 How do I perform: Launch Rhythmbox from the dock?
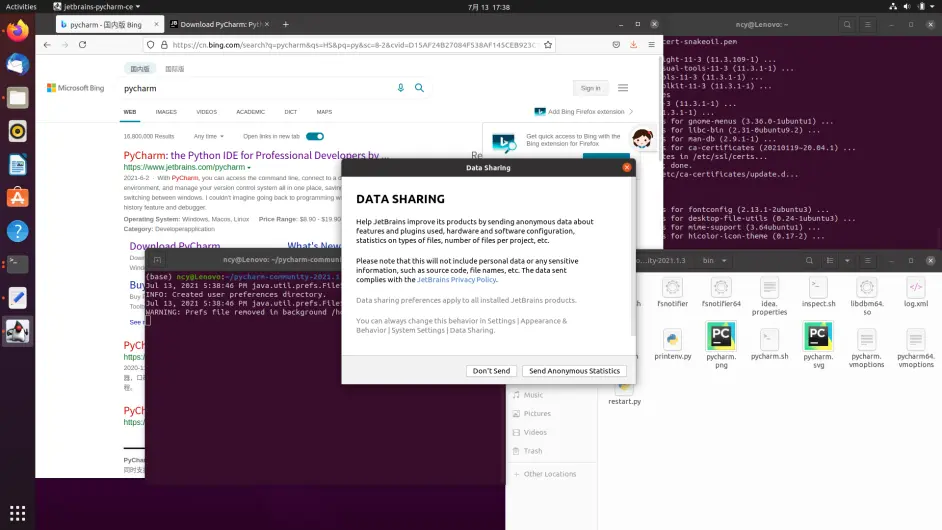(17, 131)
